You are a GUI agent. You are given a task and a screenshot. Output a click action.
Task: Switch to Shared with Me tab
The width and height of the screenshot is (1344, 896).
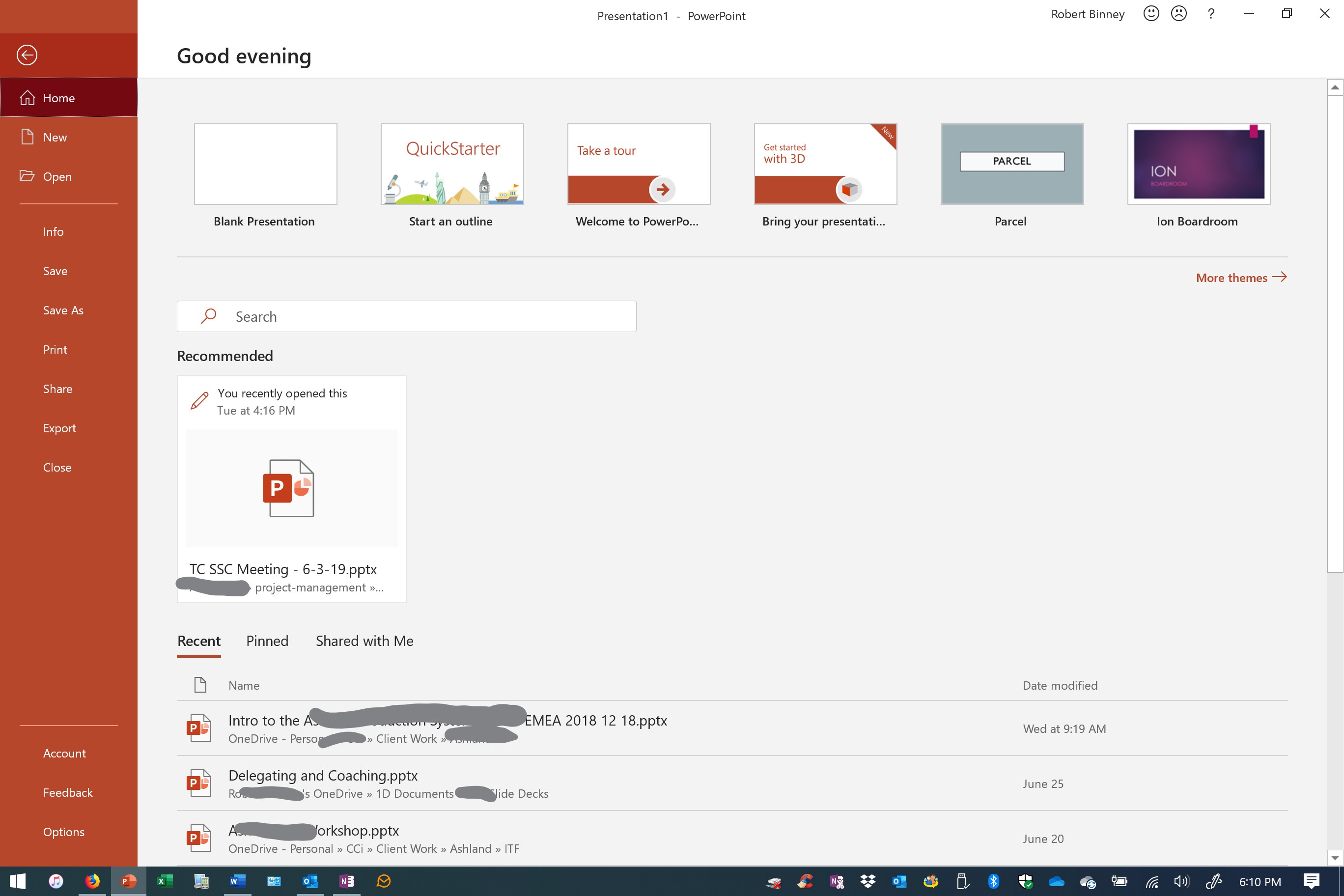point(364,641)
